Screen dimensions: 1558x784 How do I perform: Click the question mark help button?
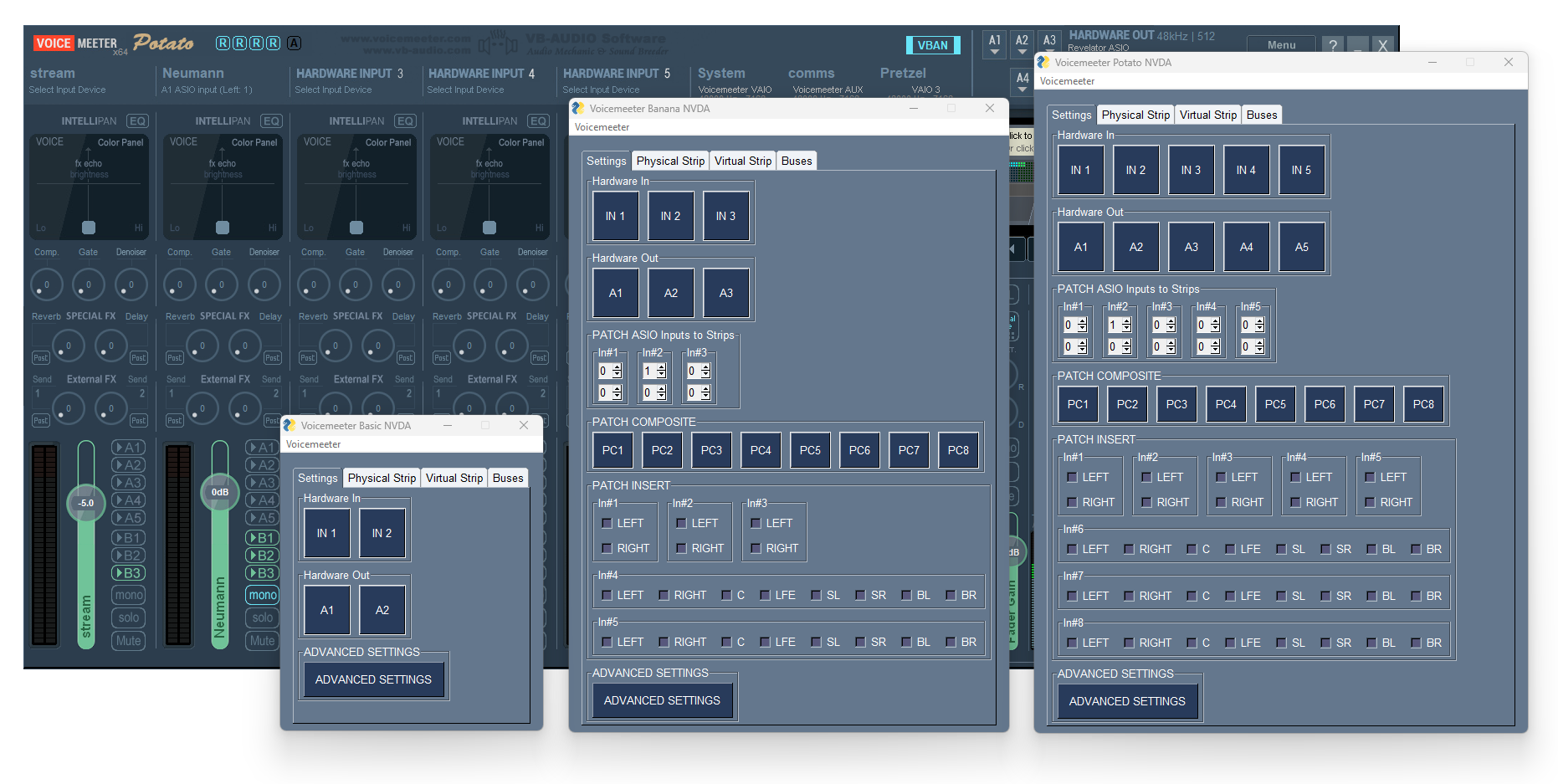[x=1333, y=45]
